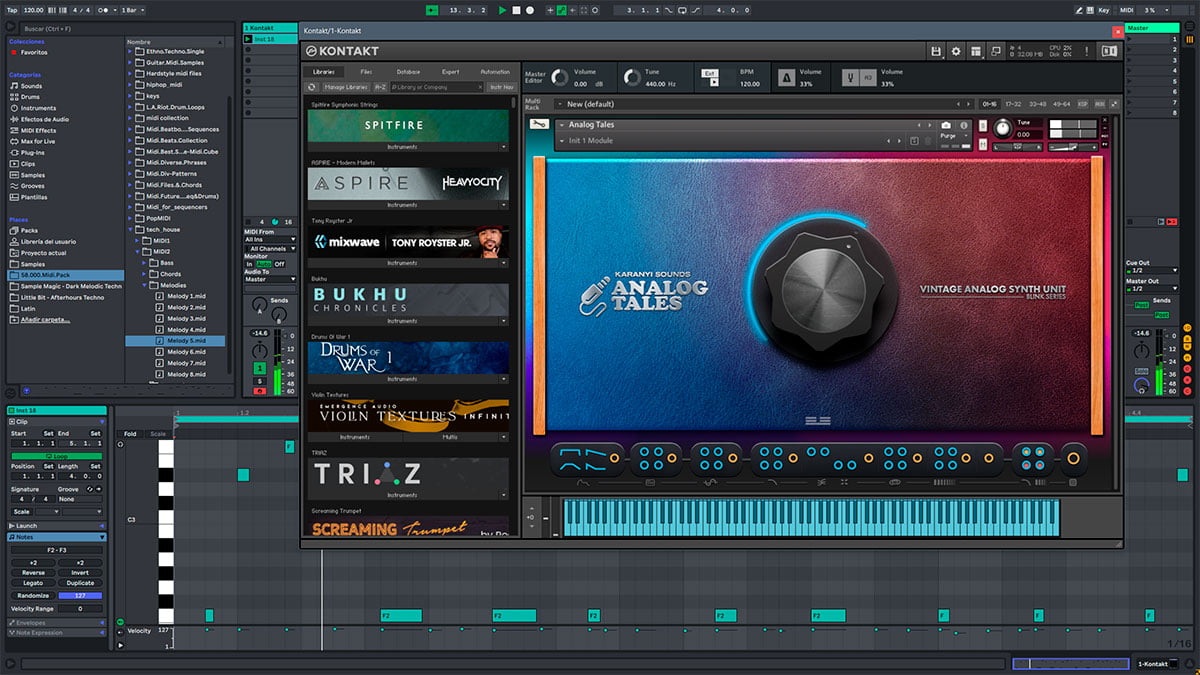This screenshot has height=675, width=1200.
Task: Select multi rack page 17-32
Action: (x=1013, y=104)
